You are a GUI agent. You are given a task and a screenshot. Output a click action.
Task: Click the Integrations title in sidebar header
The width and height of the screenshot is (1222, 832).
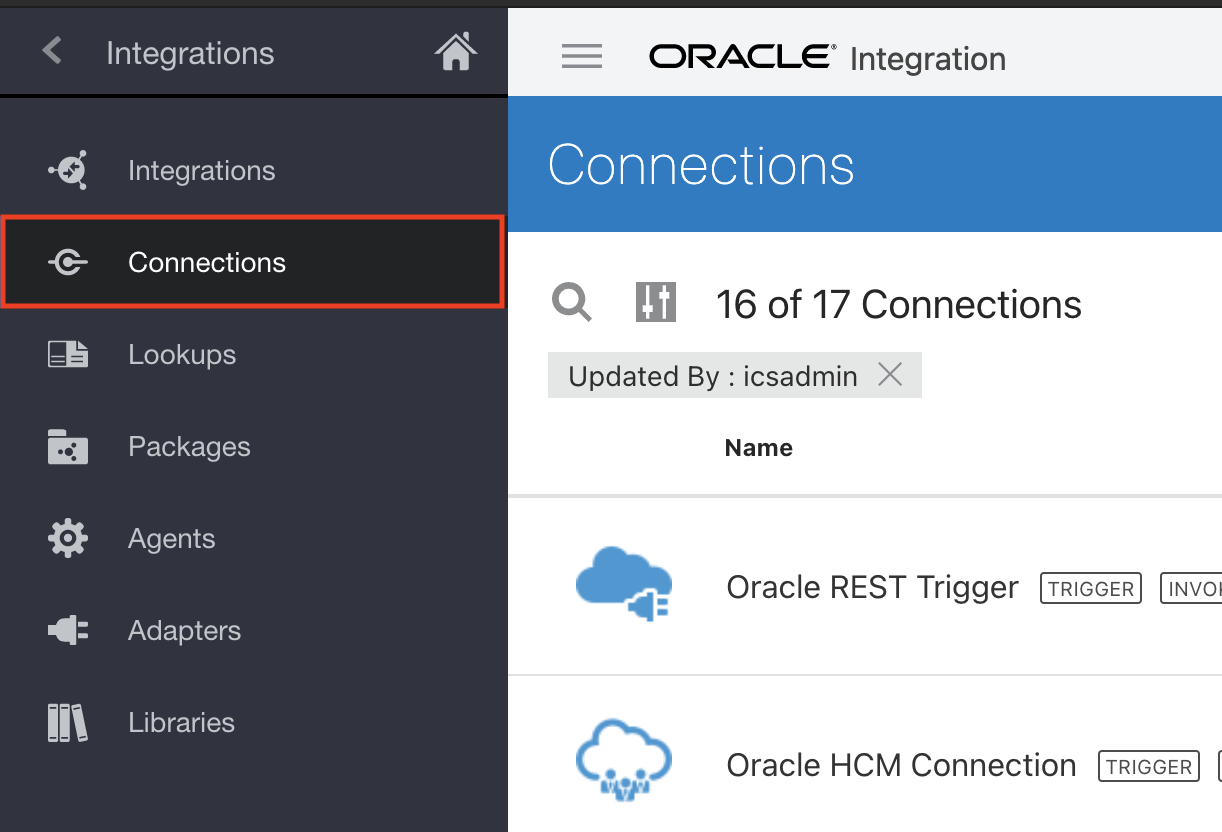[x=190, y=53]
